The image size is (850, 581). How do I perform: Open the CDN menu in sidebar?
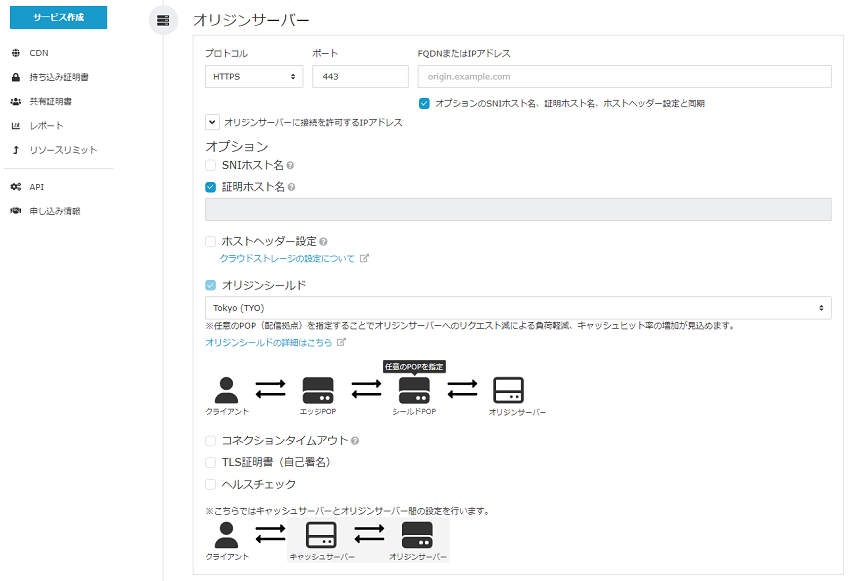point(39,53)
